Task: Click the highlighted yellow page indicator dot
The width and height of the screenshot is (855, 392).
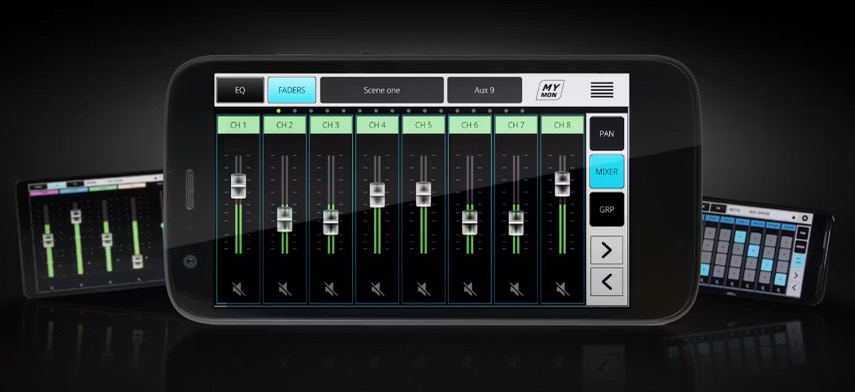Action: pos(278,111)
